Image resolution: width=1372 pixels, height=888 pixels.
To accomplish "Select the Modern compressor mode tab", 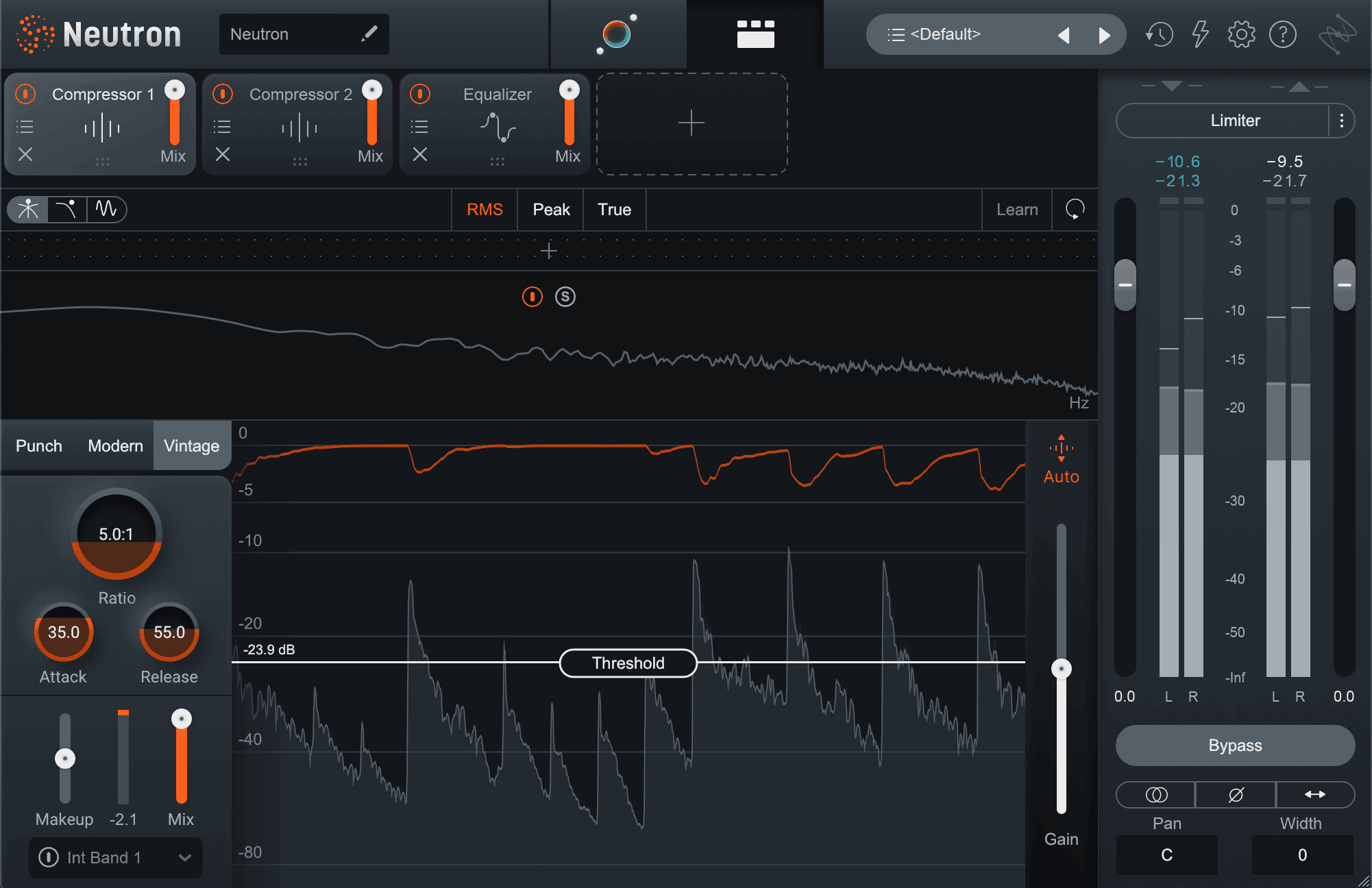I will (116, 446).
